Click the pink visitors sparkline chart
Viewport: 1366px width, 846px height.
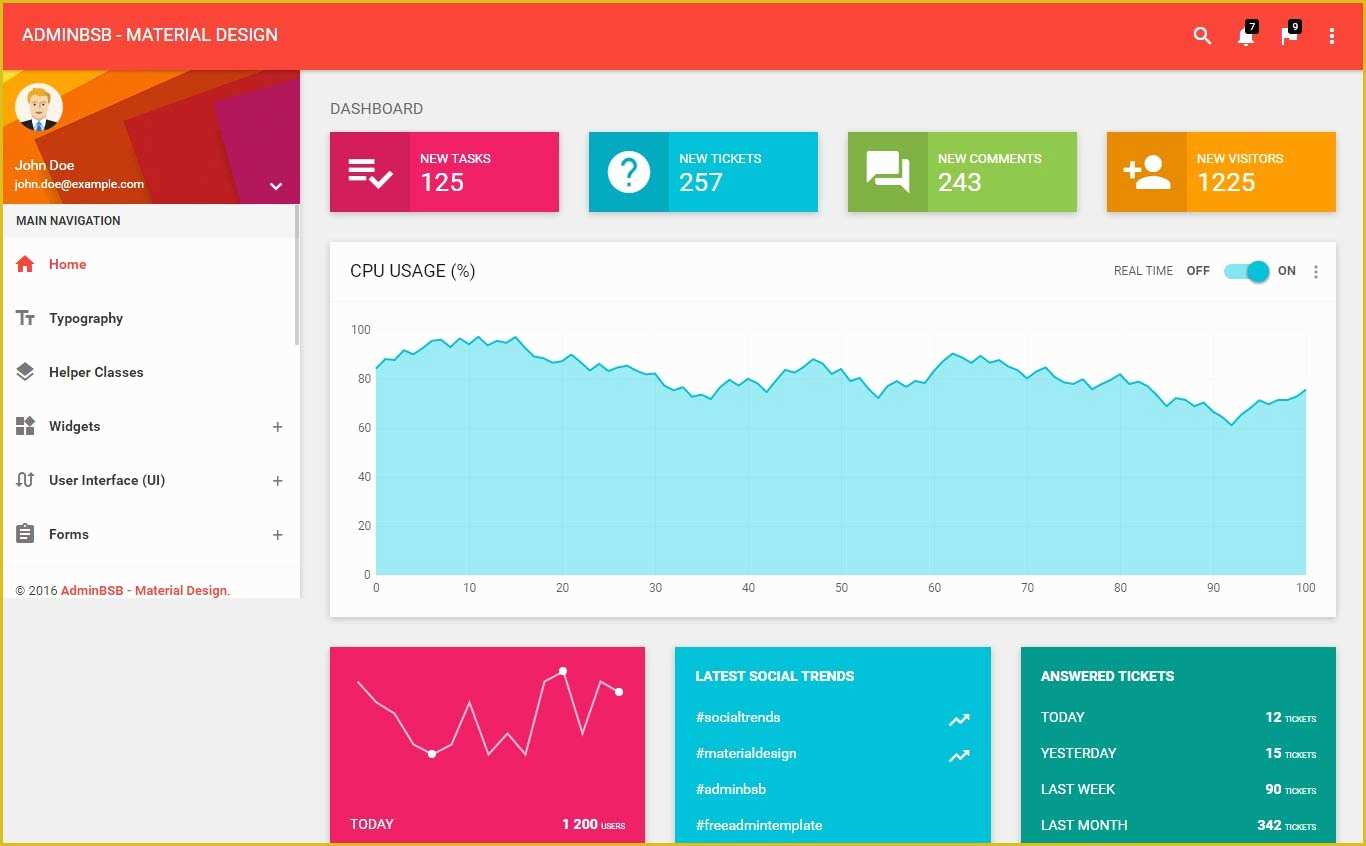[488, 712]
